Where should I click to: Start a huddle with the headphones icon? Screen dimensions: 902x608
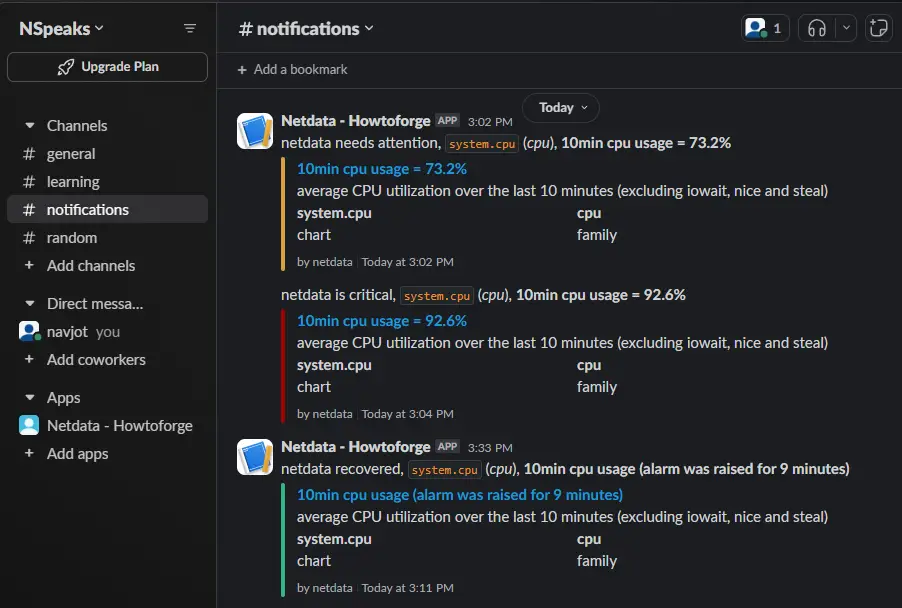(x=817, y=28)
